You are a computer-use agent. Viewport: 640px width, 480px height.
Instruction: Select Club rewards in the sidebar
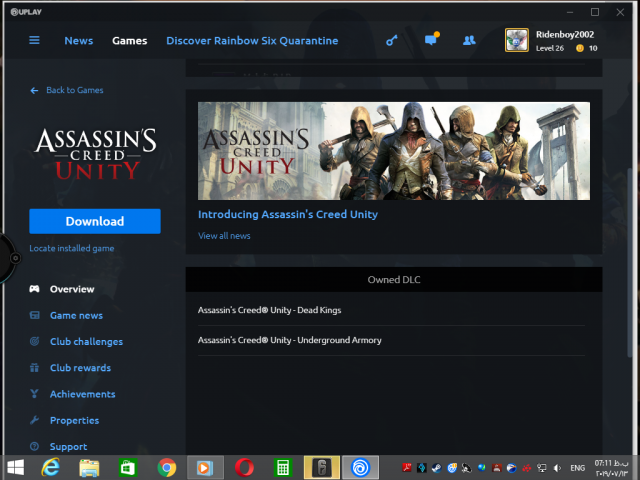pos(80,368)
